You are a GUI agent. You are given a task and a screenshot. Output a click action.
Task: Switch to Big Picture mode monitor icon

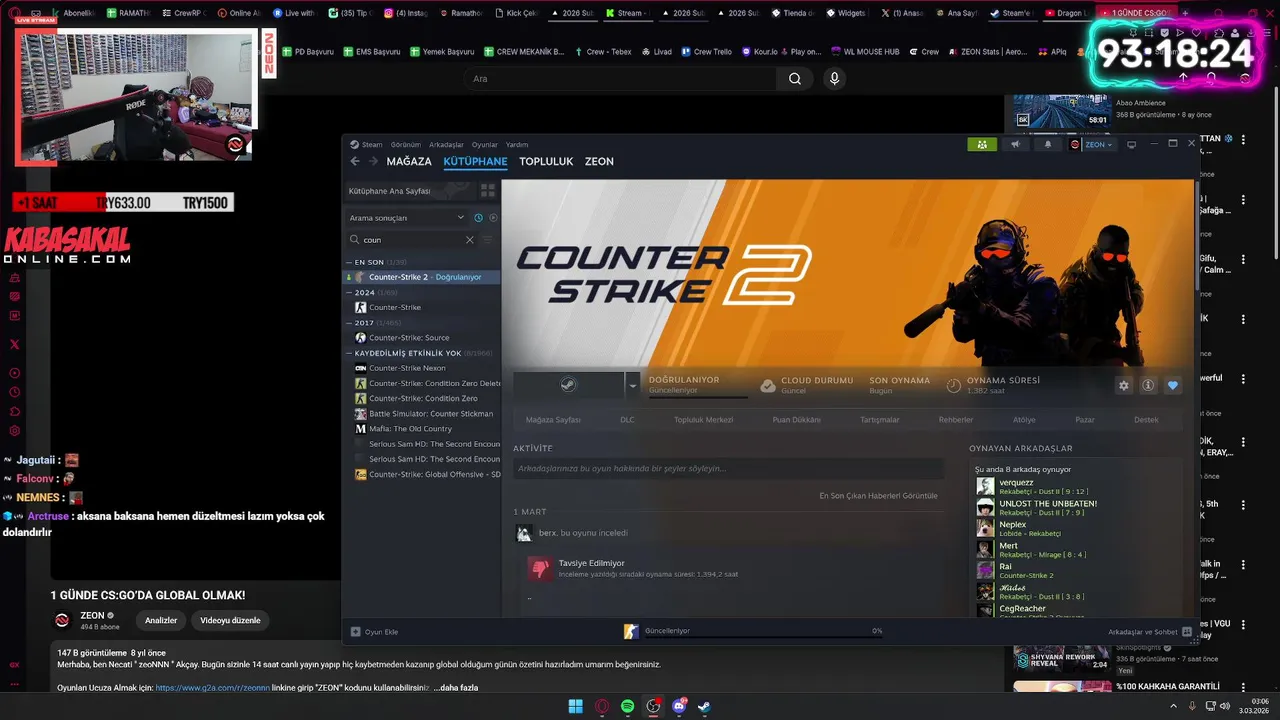(x=1131, y=144)
